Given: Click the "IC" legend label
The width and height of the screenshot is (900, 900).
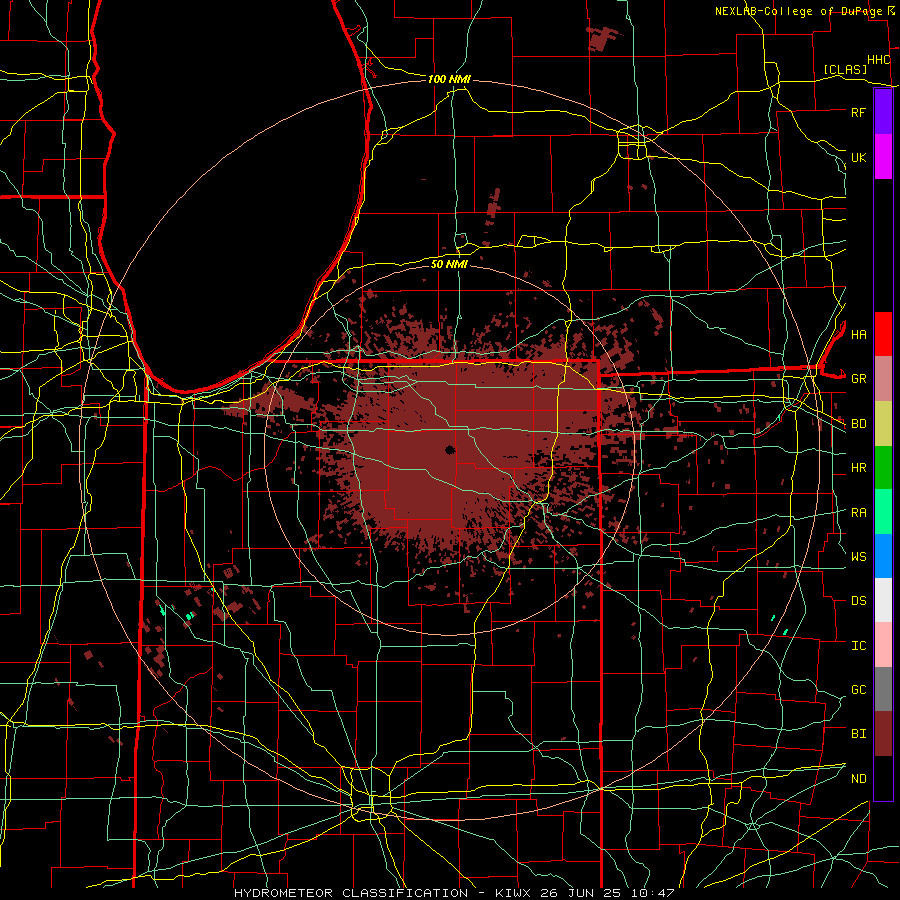Looking at the screenshot, I should (x=858, y=646).
